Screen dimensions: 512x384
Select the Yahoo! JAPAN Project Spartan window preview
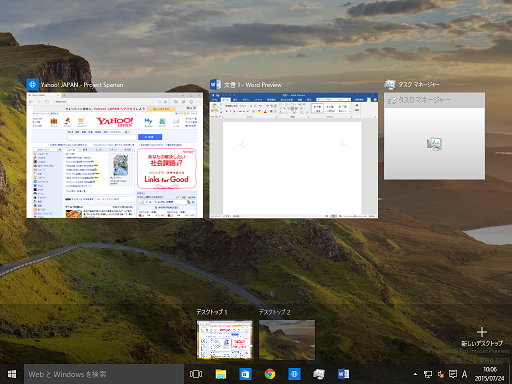click(115, 155)
